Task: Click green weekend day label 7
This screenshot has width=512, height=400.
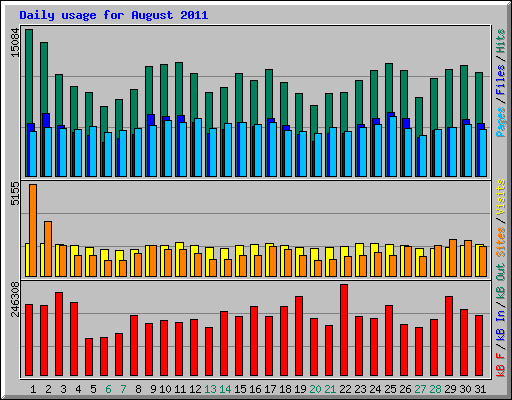Action: pyautogui.click(x=123, y=389)
